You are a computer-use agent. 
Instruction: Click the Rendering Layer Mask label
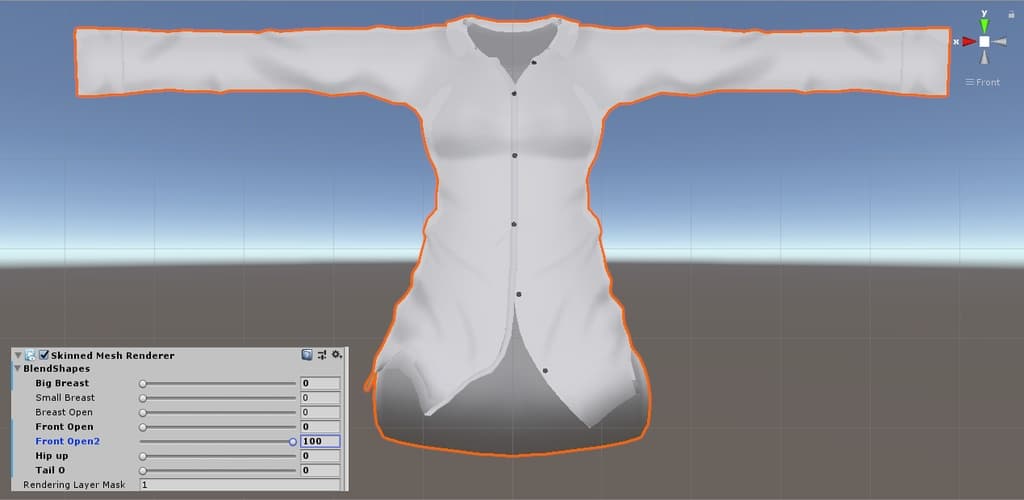coord(73,485)
